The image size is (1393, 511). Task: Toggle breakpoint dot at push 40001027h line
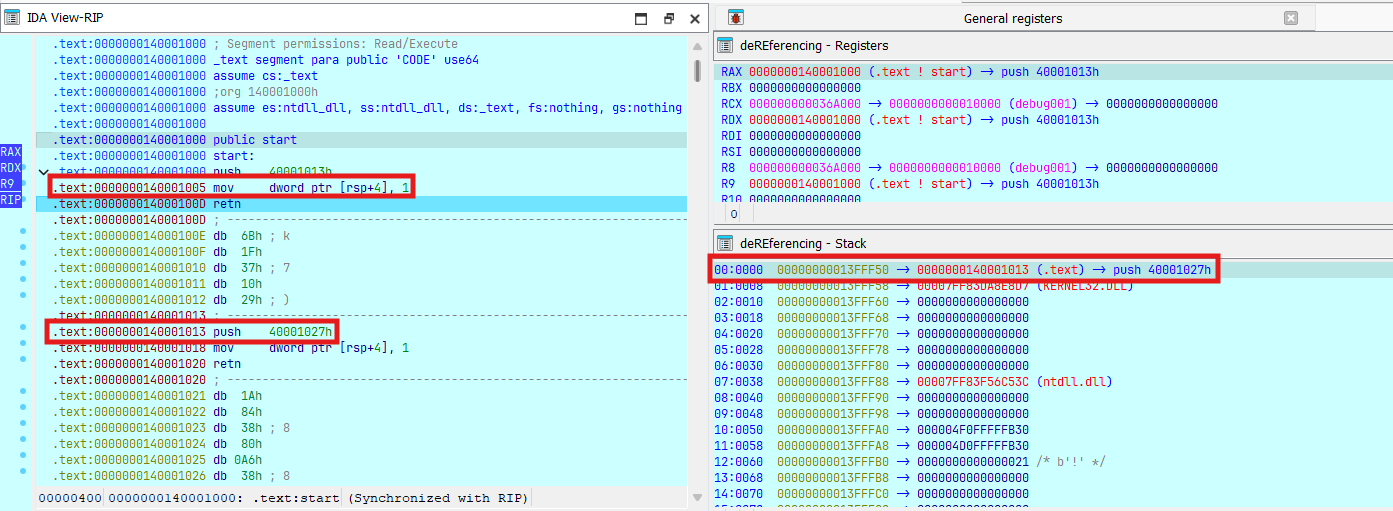pyautogui.click(x=23, y=332)
